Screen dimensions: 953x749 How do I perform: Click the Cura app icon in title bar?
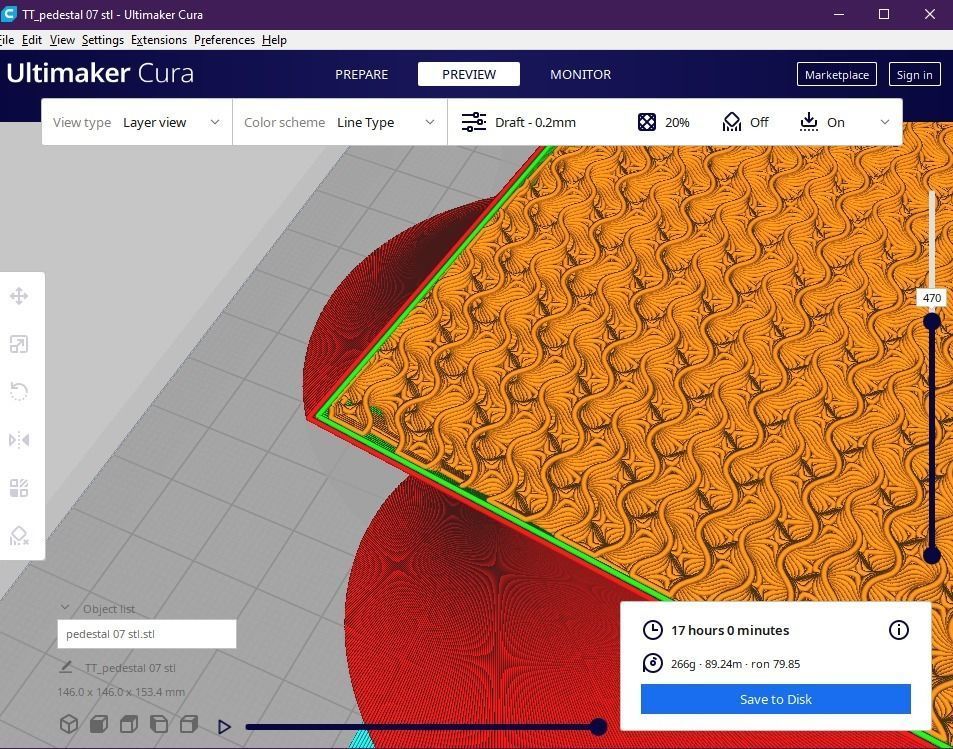(x=9, y=14)
